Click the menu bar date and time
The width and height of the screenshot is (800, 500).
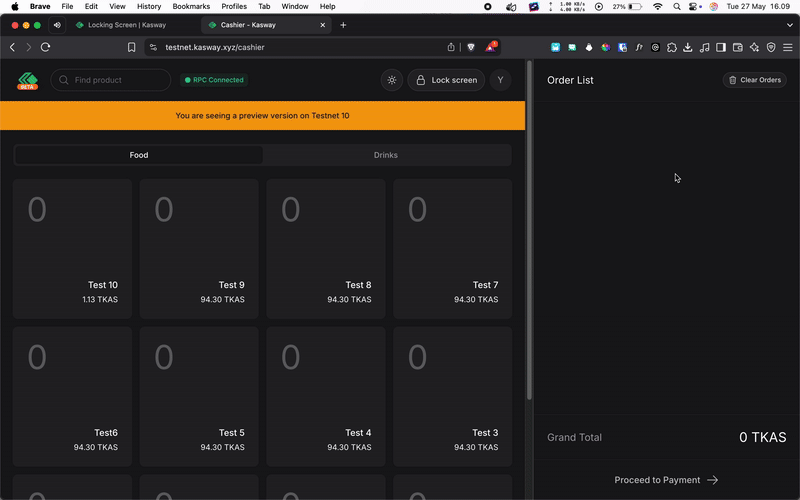tap(758, 7)
